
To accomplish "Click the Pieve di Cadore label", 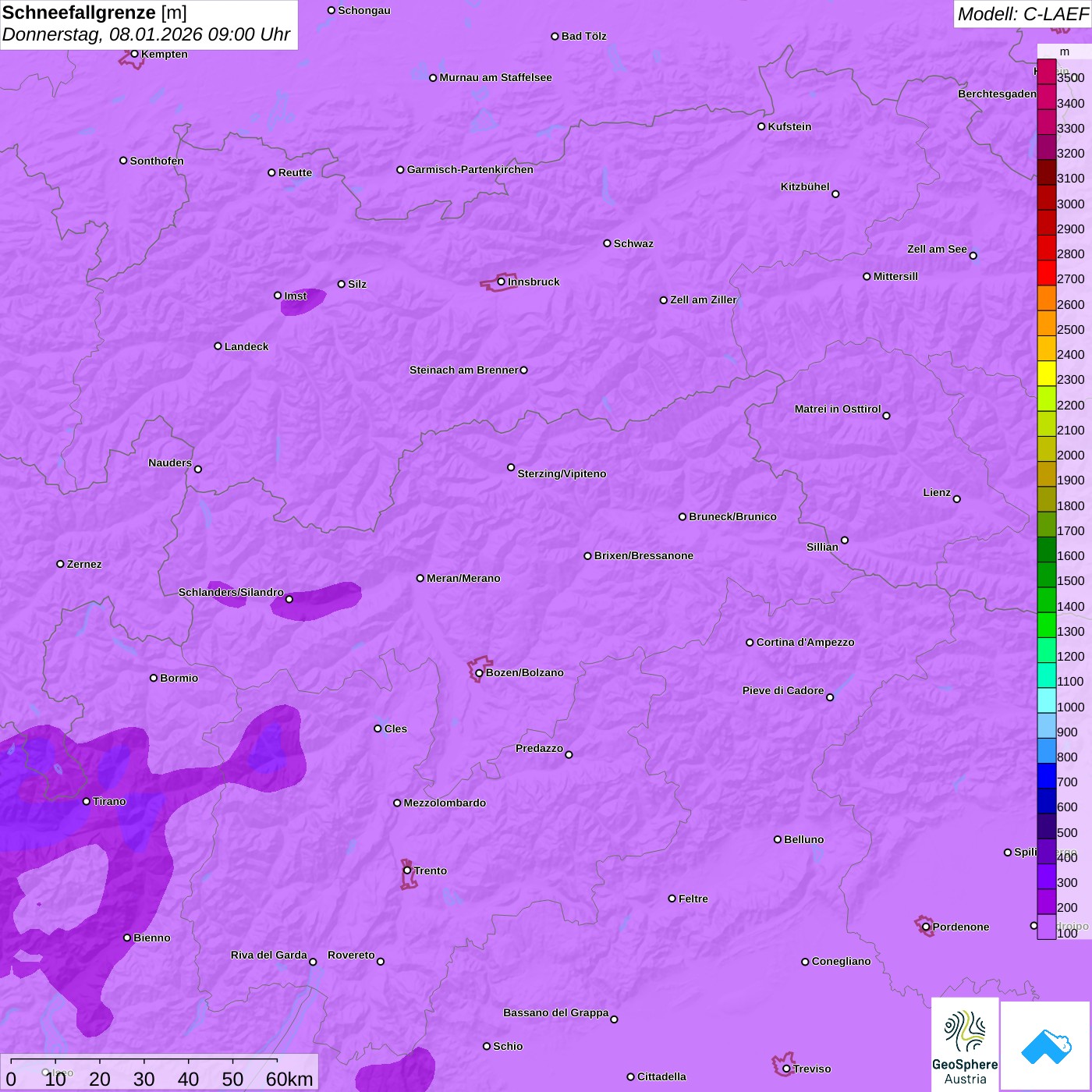I will click(x=783, y=690).
